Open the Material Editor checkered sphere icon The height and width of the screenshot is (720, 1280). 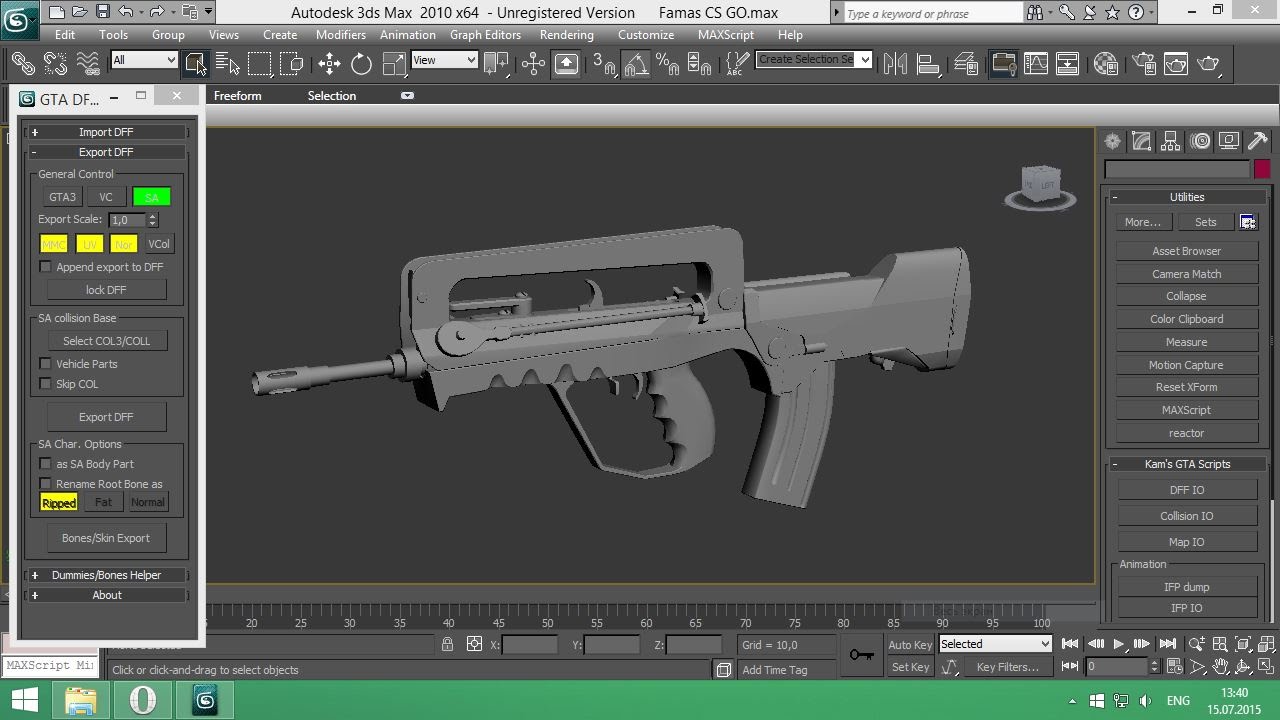point(1105,64)
